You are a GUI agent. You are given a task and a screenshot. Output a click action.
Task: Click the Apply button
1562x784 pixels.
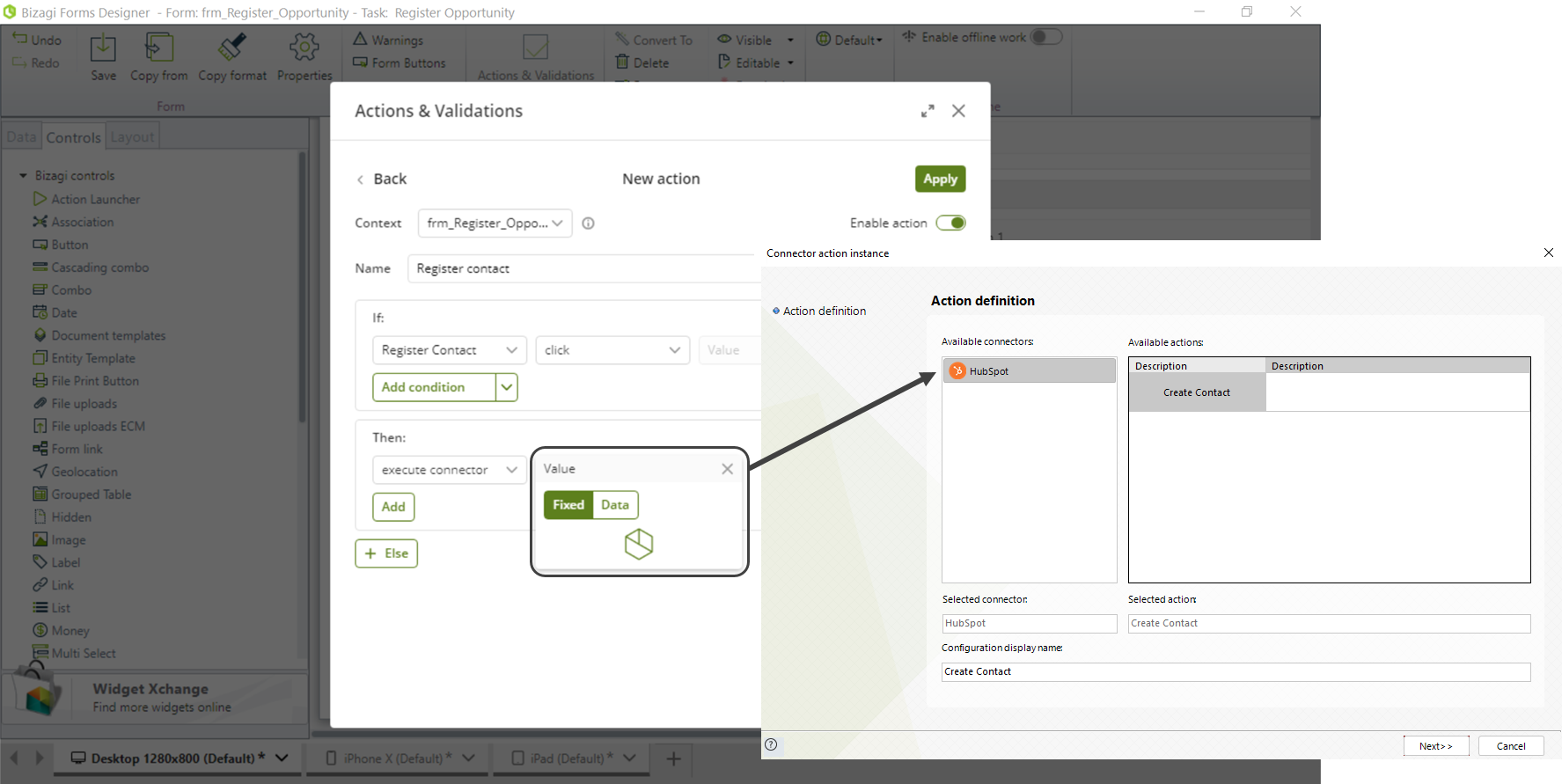coord(940,179)
